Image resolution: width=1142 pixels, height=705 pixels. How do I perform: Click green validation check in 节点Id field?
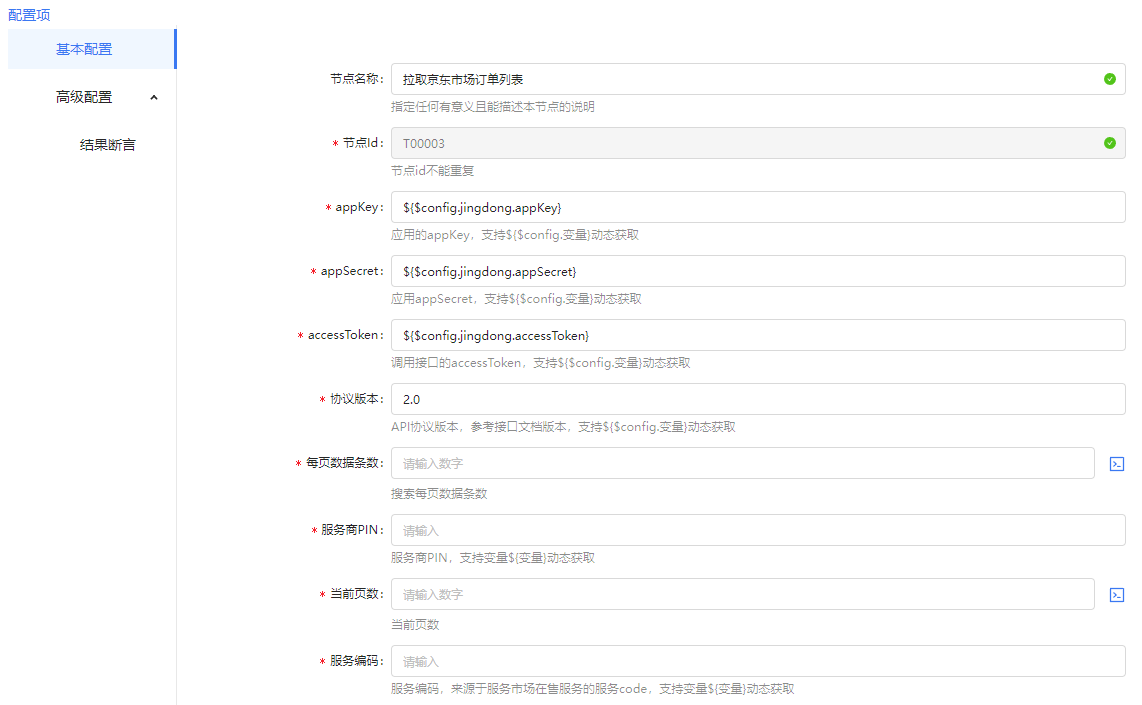click(x=1109, y=143)
